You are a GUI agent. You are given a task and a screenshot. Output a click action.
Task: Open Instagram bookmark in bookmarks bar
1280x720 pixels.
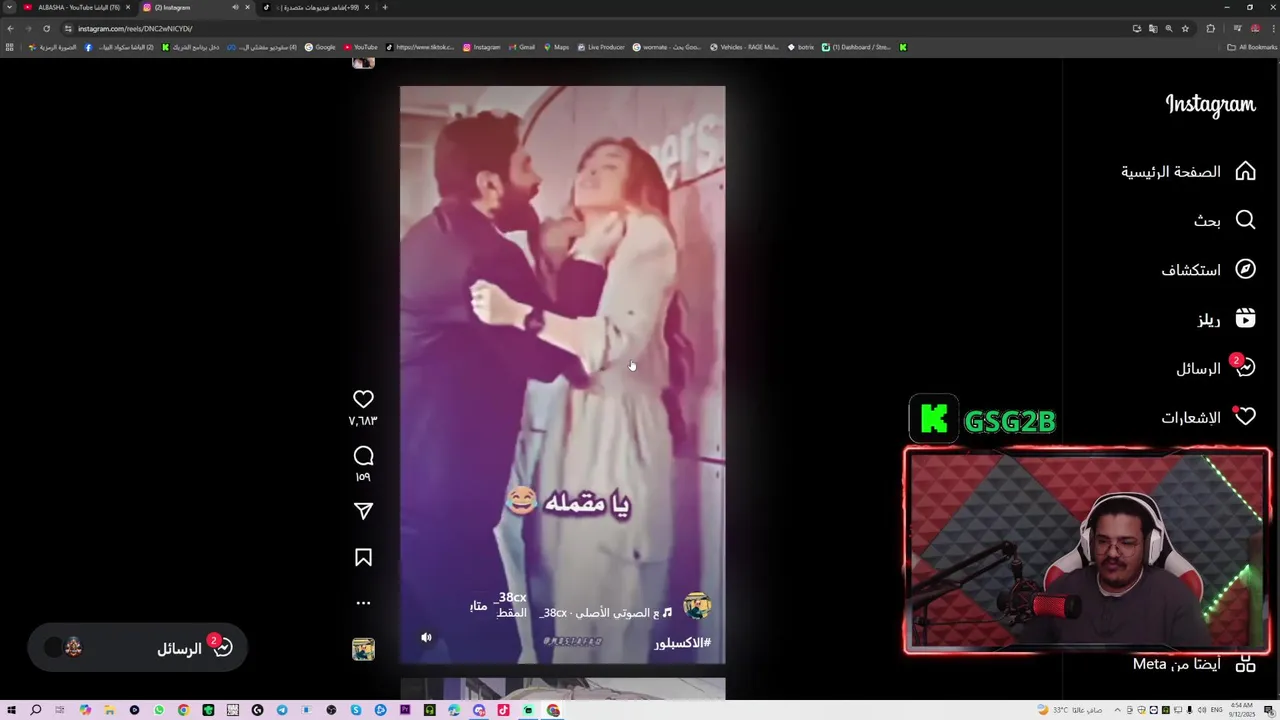click(481, 47)
